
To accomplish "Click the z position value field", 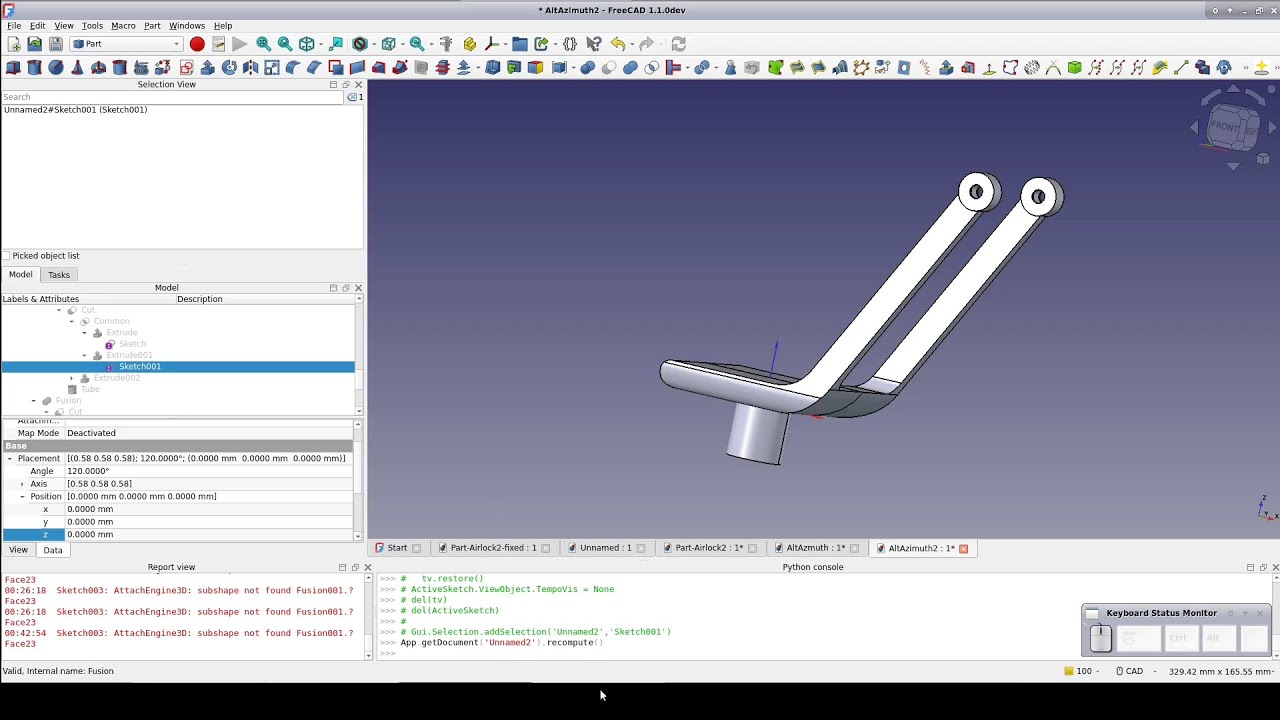I will 208,535.
